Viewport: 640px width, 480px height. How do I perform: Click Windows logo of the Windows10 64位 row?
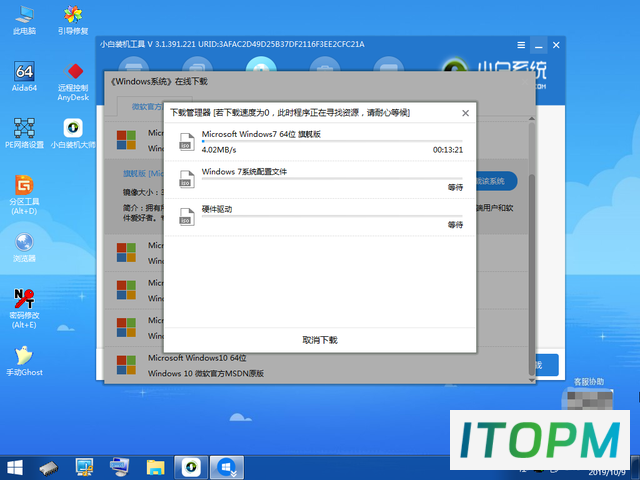pyautogui.click(x=126, y=365)
